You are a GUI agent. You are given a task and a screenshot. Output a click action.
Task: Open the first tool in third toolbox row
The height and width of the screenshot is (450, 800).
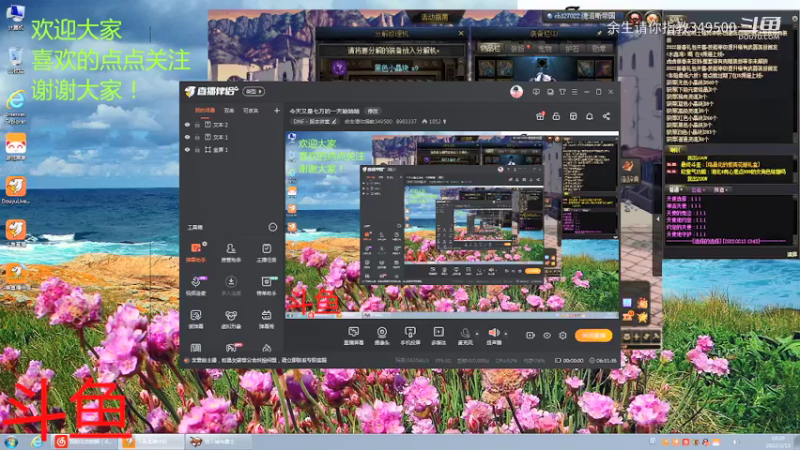pyautogui.click(x=196, y=318)
